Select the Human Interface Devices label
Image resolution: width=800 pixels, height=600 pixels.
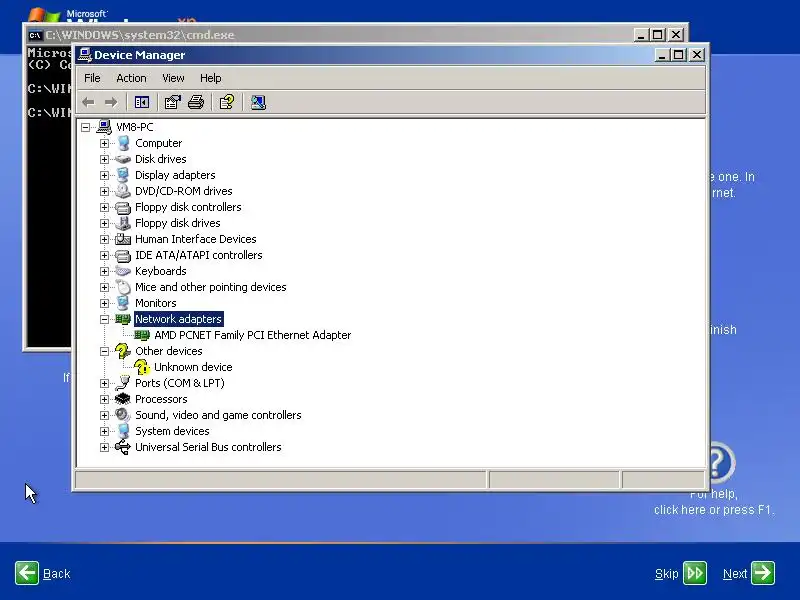195,239
